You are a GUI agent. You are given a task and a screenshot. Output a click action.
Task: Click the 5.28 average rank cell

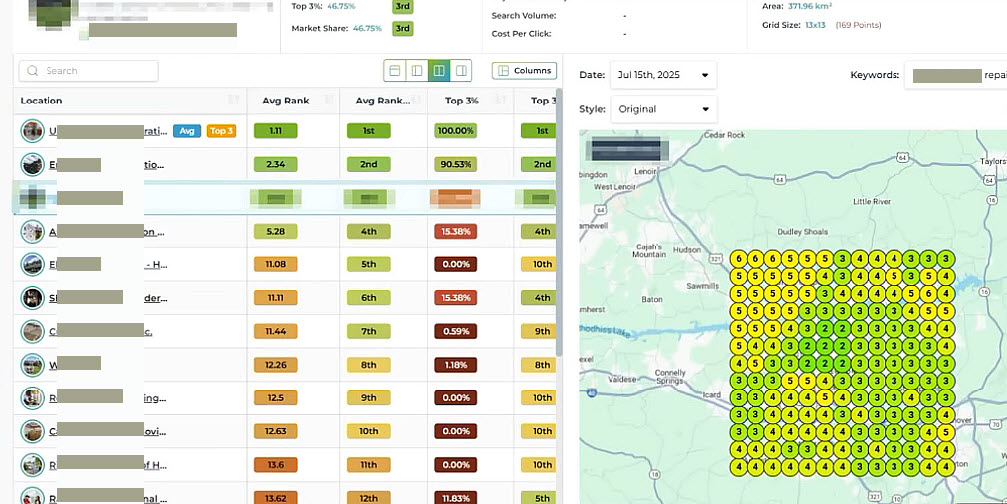point(276,231)
